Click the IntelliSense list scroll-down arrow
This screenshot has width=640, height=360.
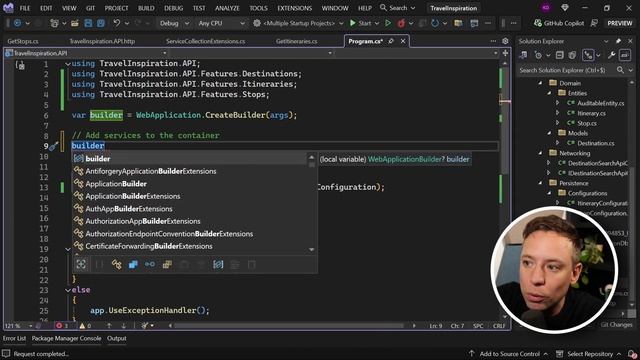coord(311,249)
